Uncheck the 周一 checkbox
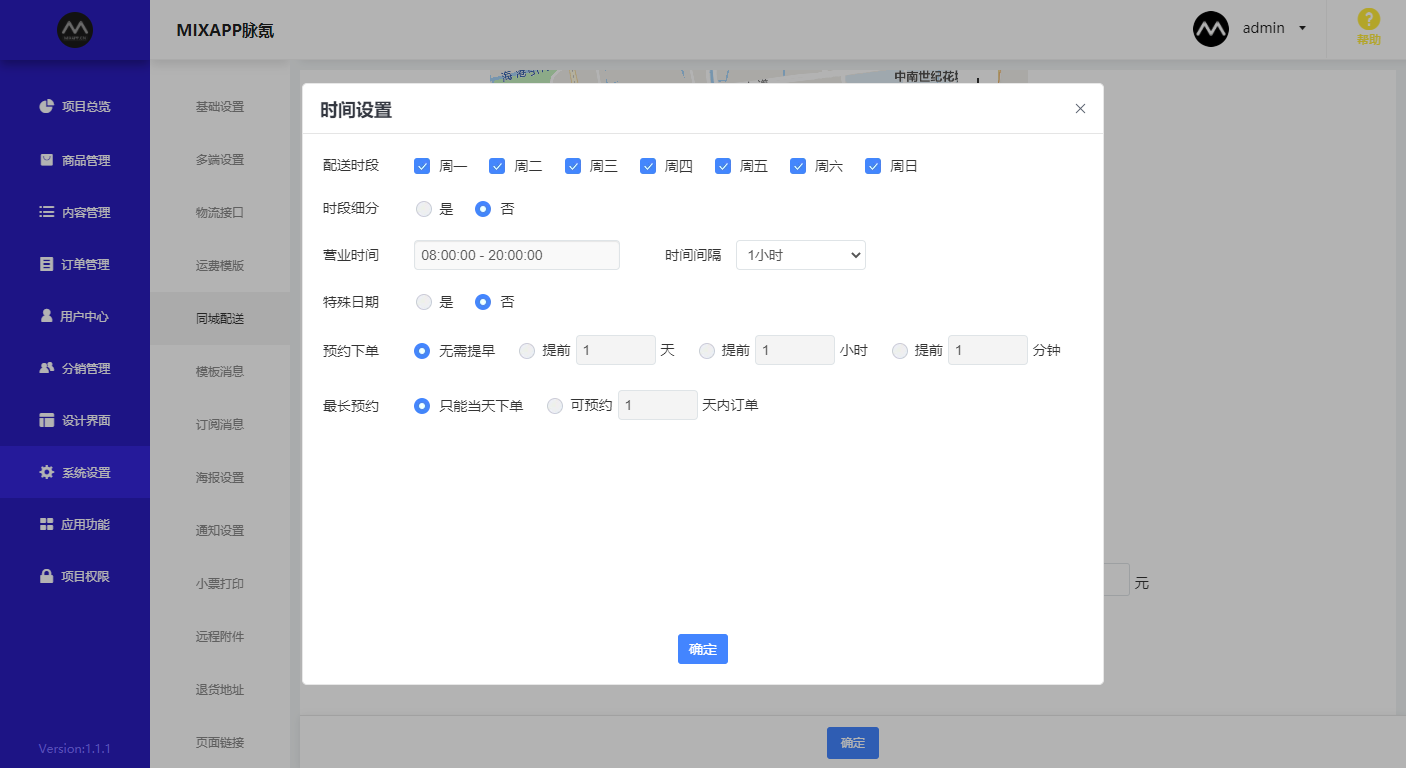Viewport: 1406px width, 768px height. click(422, 166)
